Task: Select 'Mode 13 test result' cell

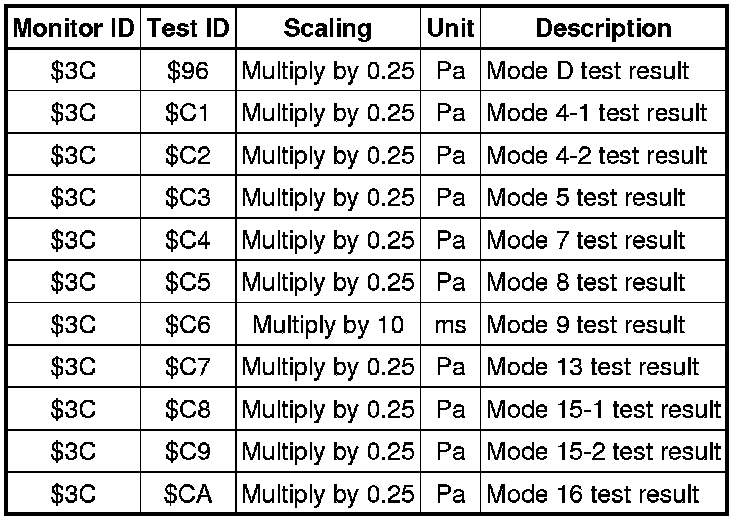Action: pyautogui.click(x=592, y=367)
